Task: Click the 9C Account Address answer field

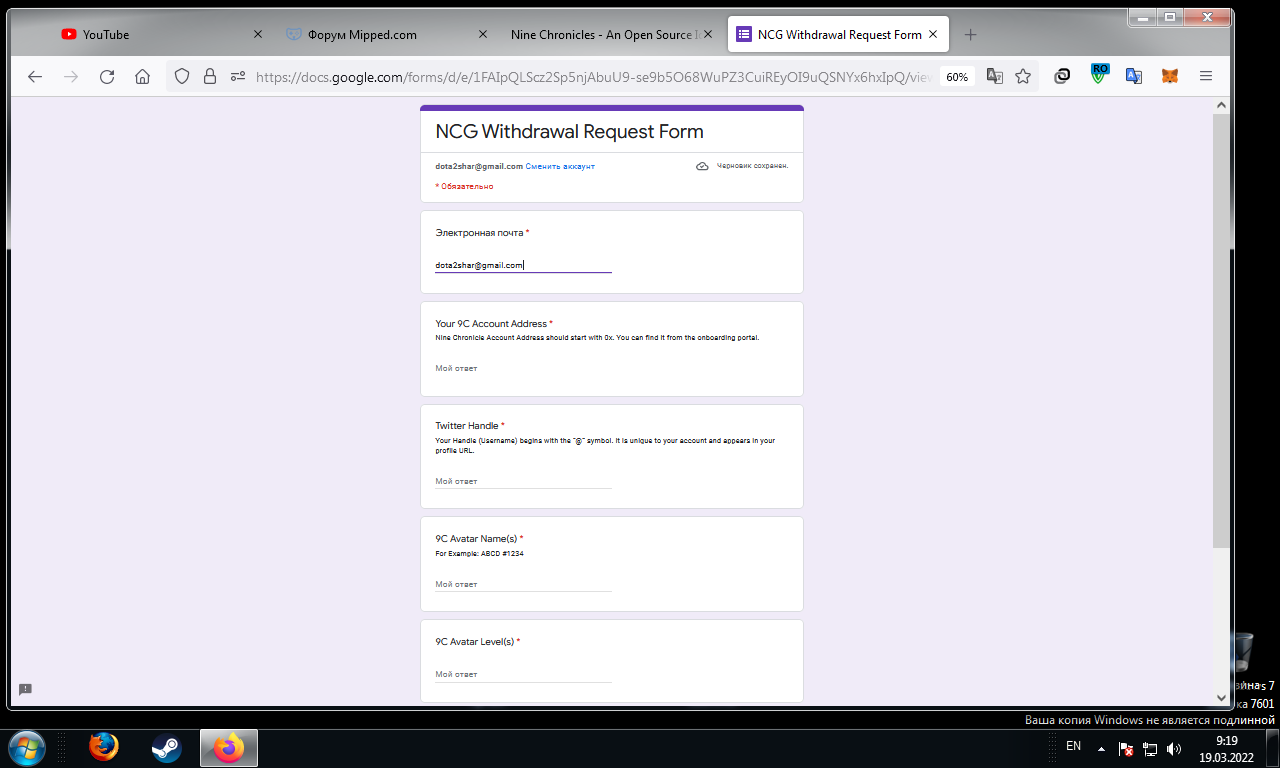Action: [523, 368]
